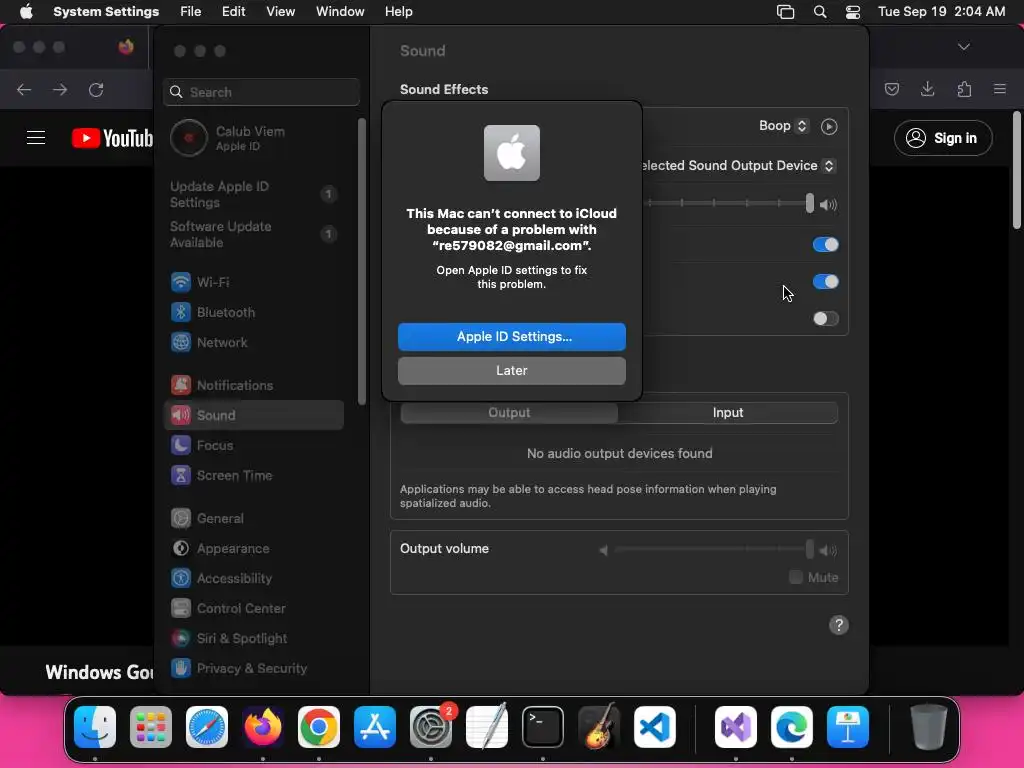Select the Sound speaker icon in sidebar
Viewport: 1024px width, 768px height.
[181, 415]
